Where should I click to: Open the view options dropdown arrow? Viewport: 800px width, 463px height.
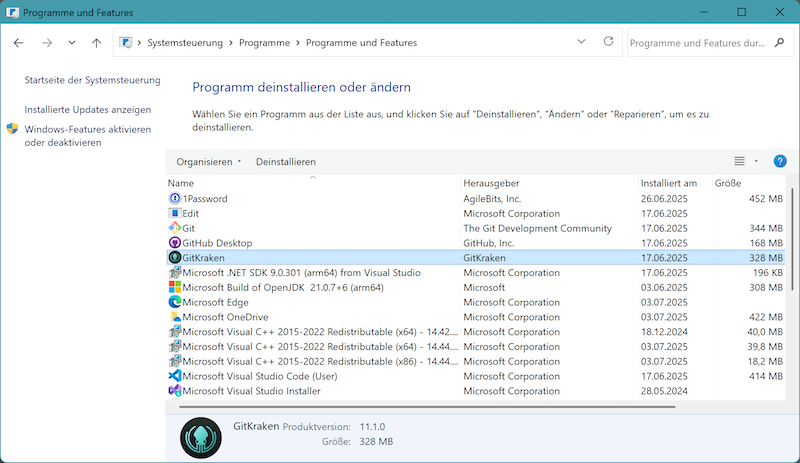(x=756, y=161)
